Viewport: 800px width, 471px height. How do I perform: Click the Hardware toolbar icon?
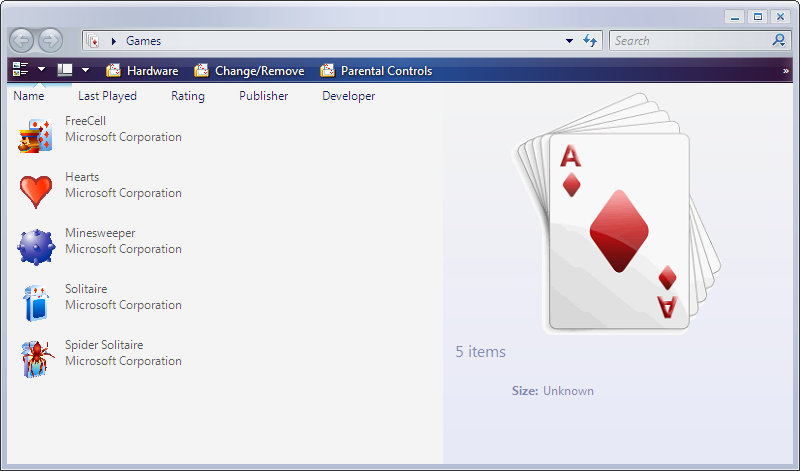(x=113, y=70)
